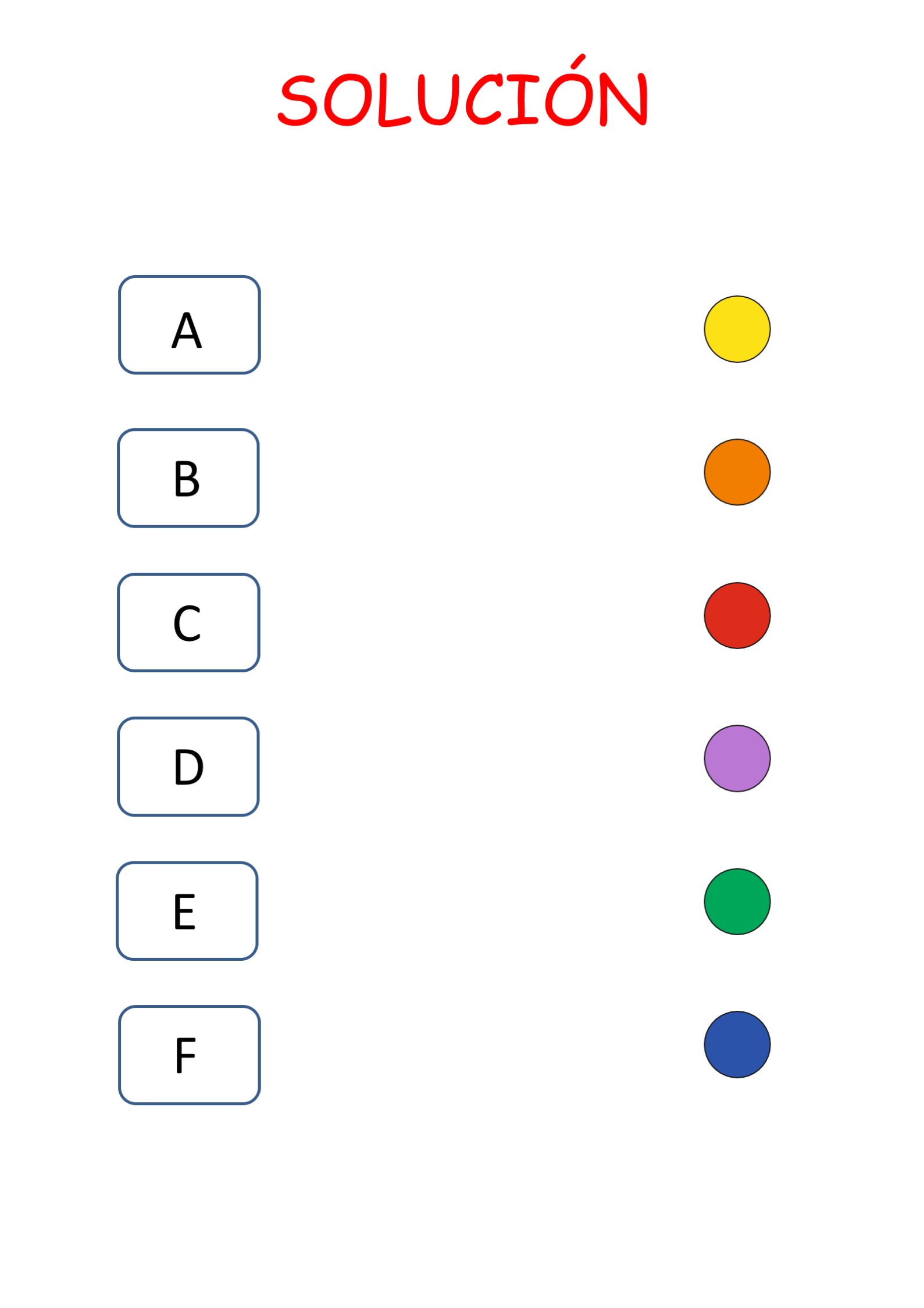Select the orange circle
The image size is (924, 1308).
point(737,472)
